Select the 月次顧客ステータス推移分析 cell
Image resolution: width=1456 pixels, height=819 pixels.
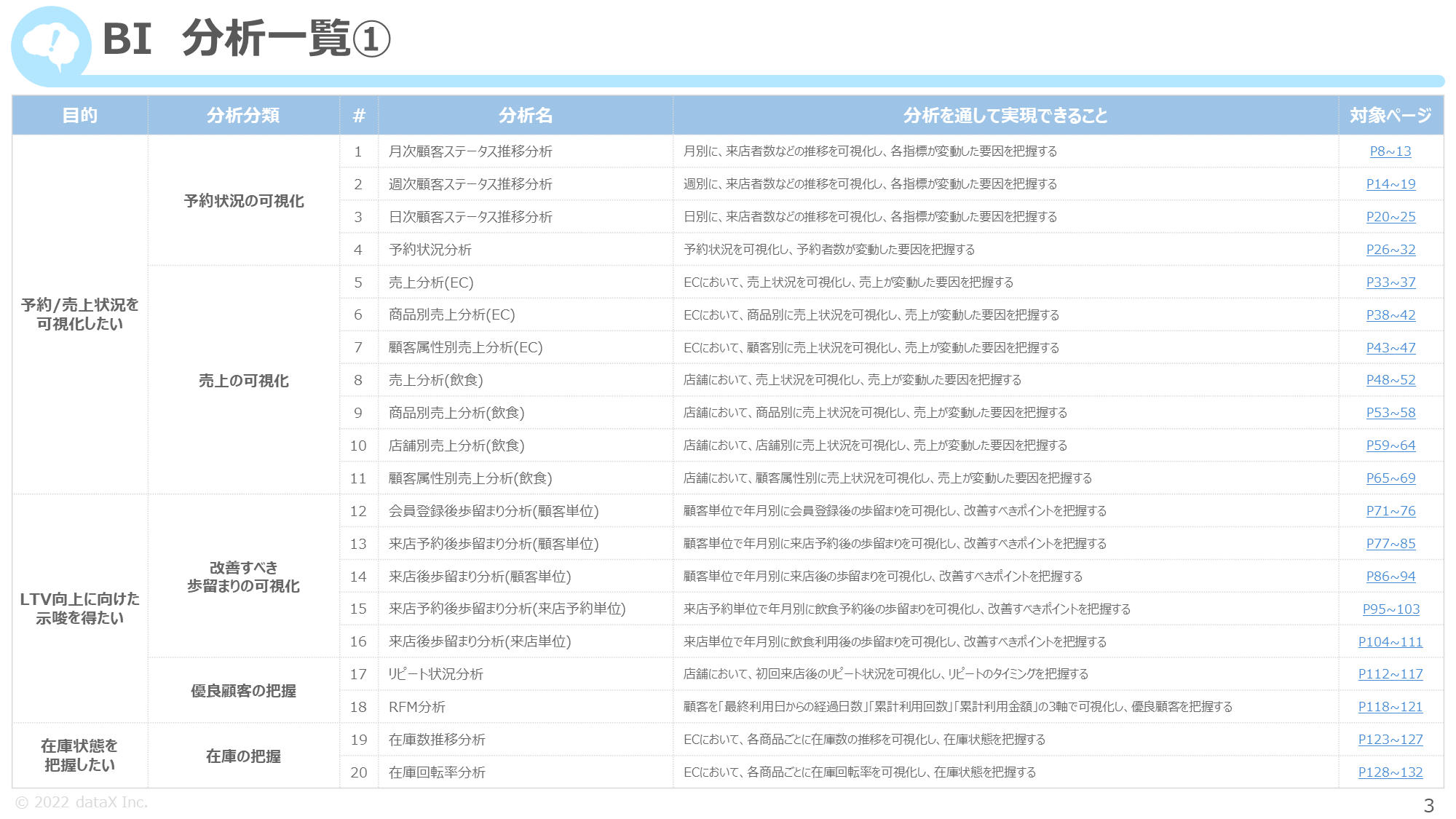point(526,151)
